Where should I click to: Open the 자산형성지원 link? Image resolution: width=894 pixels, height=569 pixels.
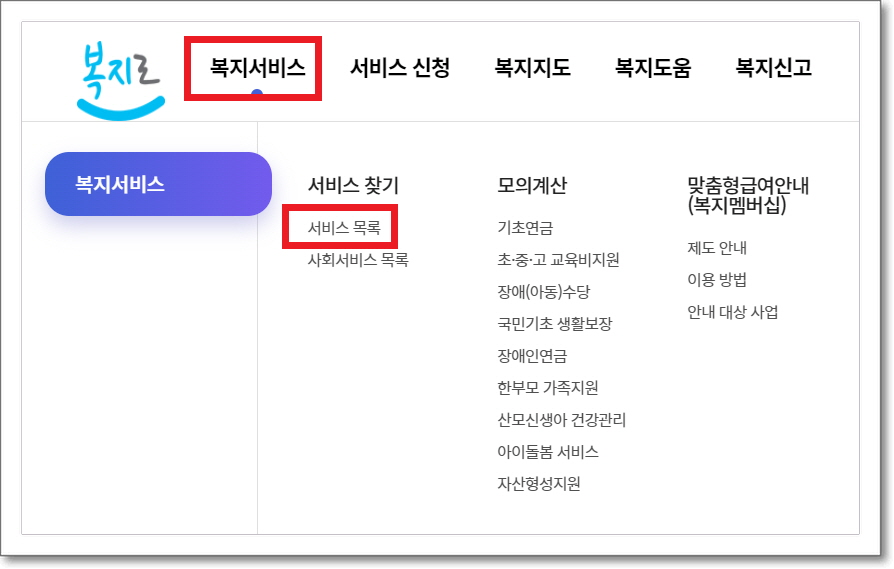(539, 484)
